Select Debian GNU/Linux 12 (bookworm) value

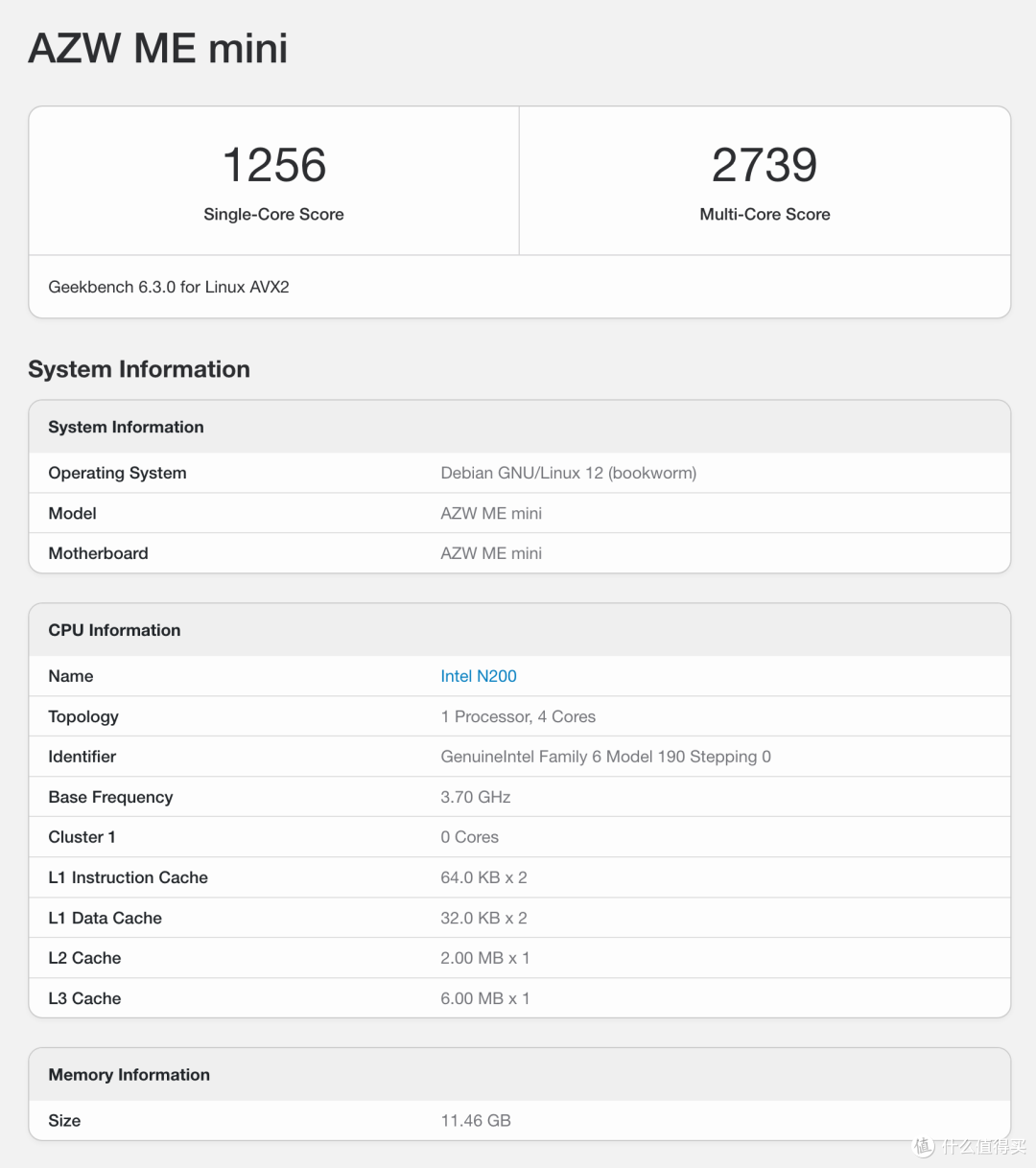pos(569,473)
